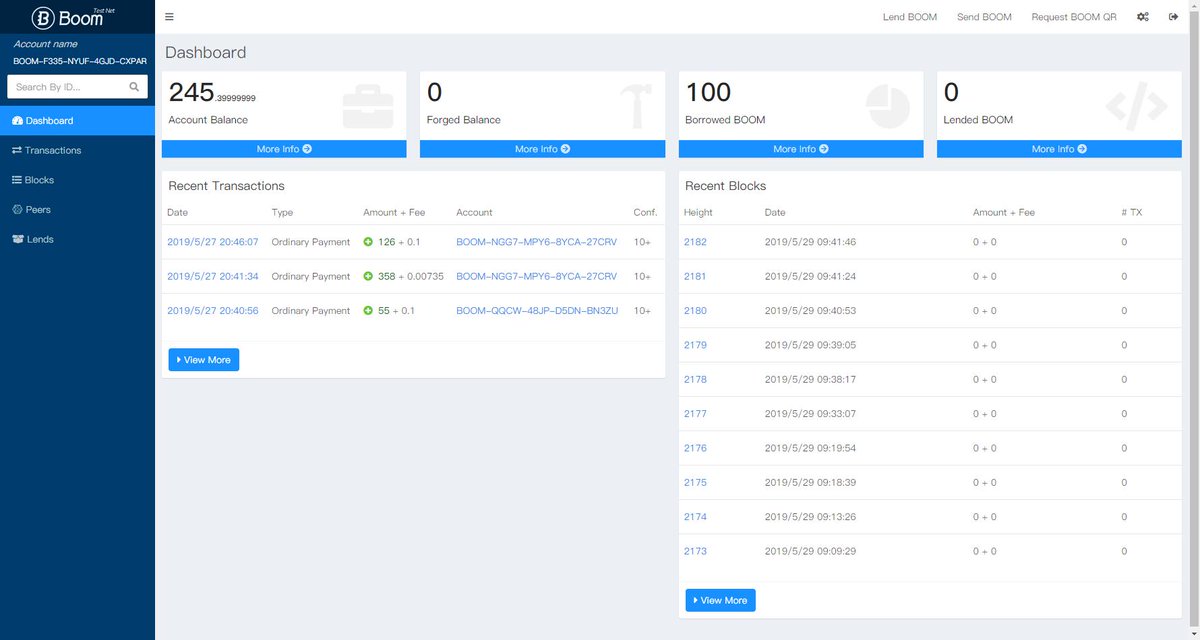This screenshot has height=640, width=1200.
Task: Click Lend BOOM in the top bar
Action: (909, 17)
